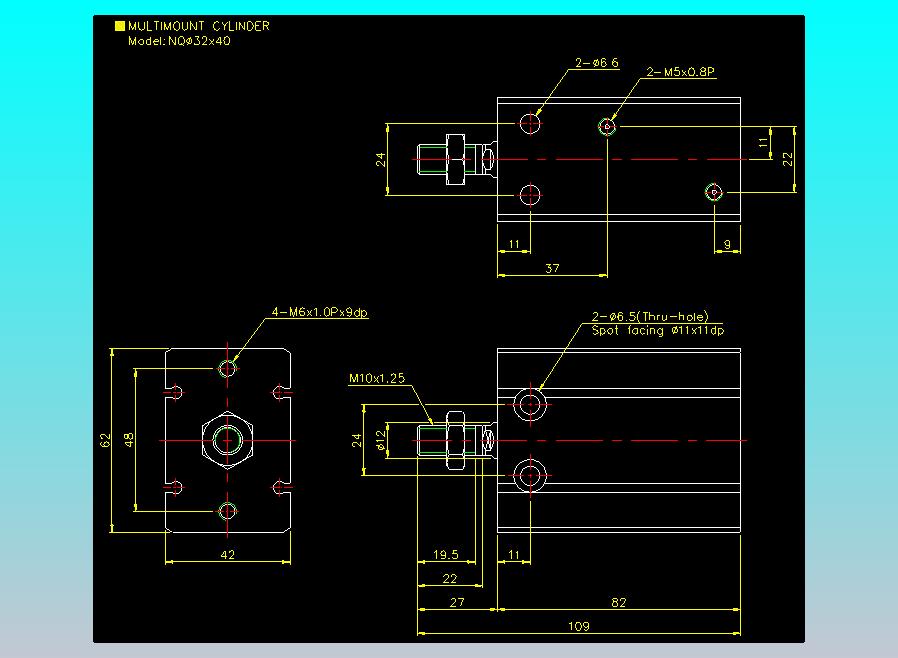The height and width of the screenshot is (658, 898).
Task: Click the '82' body length dimension
Action: point(619,602)
